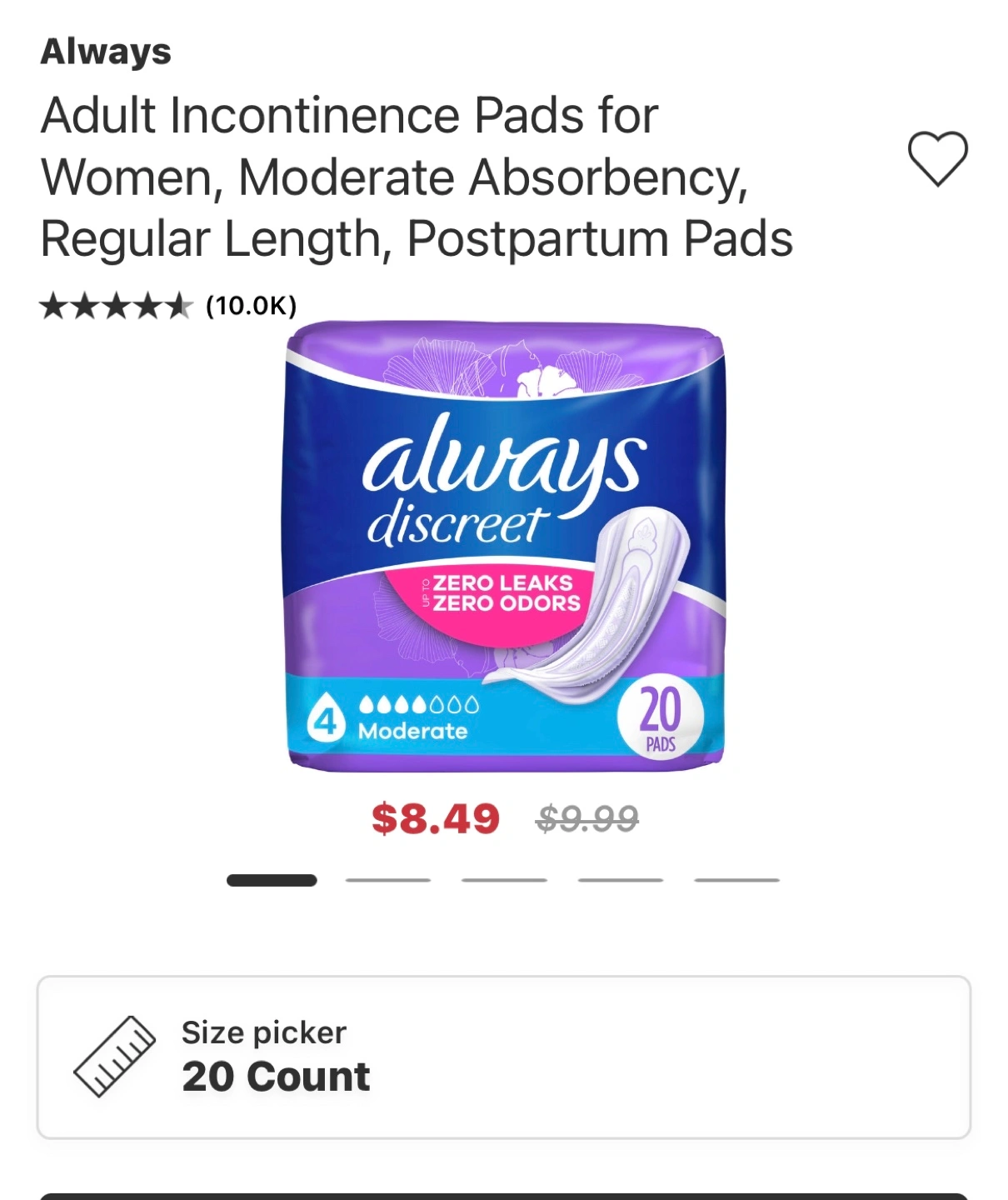
Task: Click the crossed-out $9.99 original price
Action: tap(587, 818)
